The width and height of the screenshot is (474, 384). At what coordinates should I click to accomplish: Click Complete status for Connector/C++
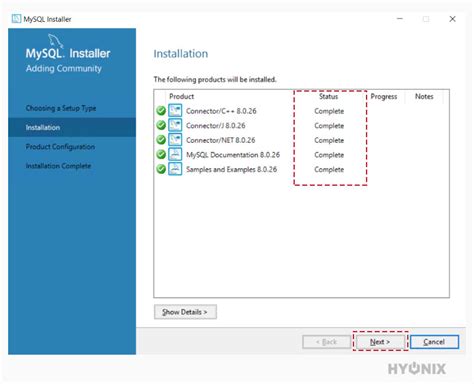click(x=329, y=111)
